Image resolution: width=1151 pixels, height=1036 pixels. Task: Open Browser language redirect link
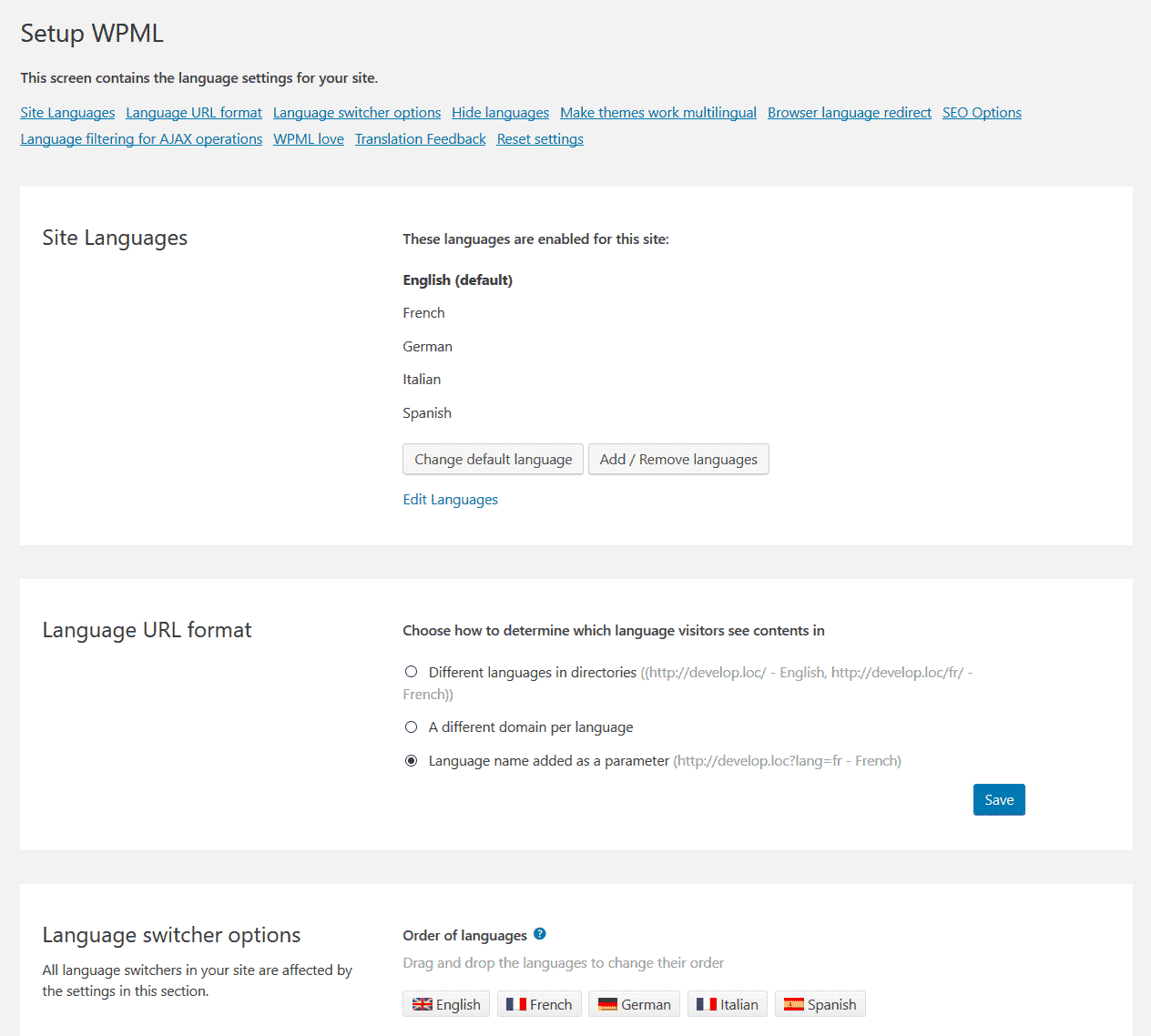(x=849, y=113)
